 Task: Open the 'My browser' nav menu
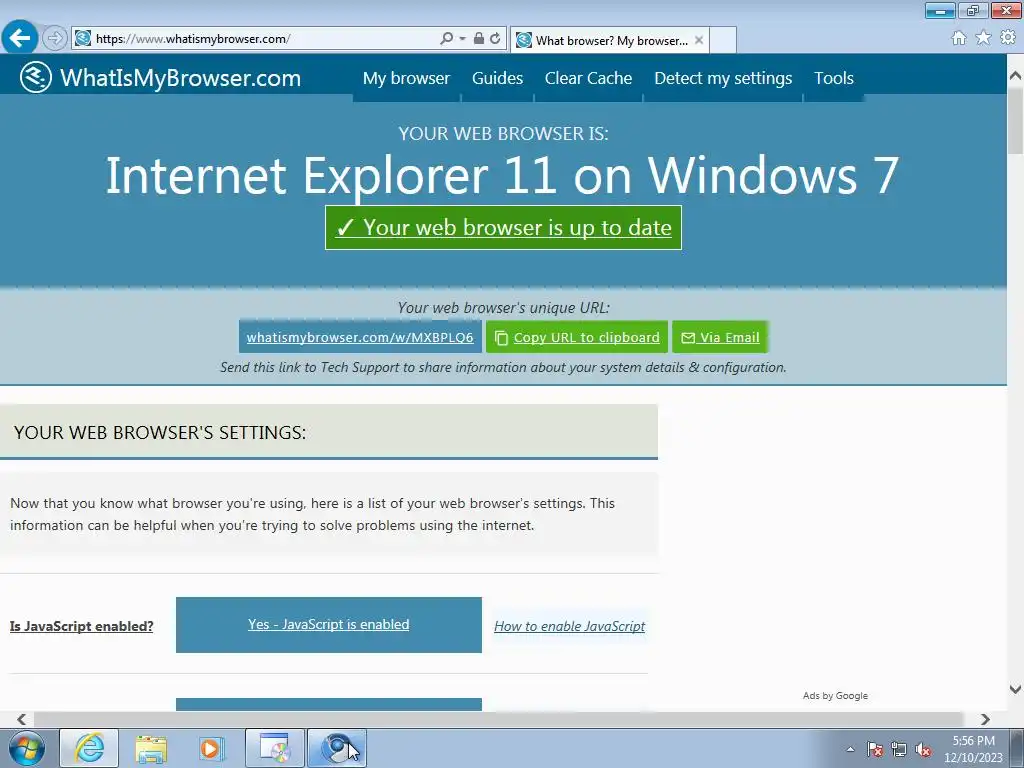[x=406, y=78]
